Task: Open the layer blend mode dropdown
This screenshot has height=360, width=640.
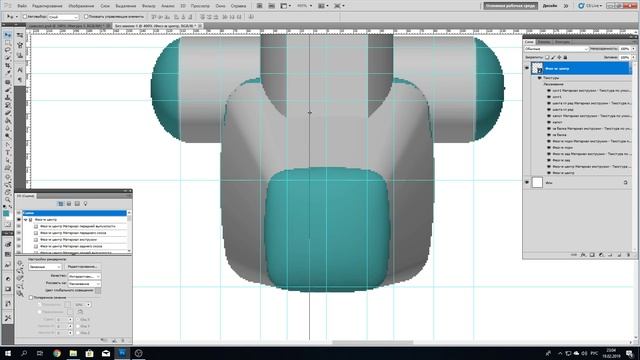Action: [556, 49]
